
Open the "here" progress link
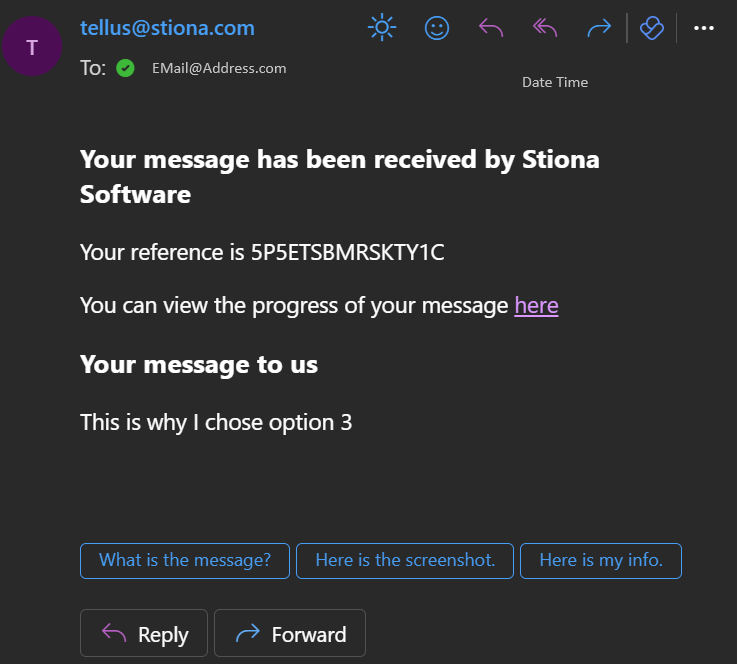click(536, 305)
